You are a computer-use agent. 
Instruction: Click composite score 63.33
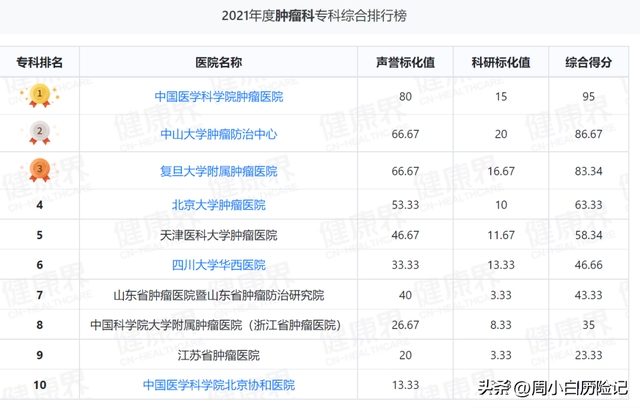coord(589,205)
